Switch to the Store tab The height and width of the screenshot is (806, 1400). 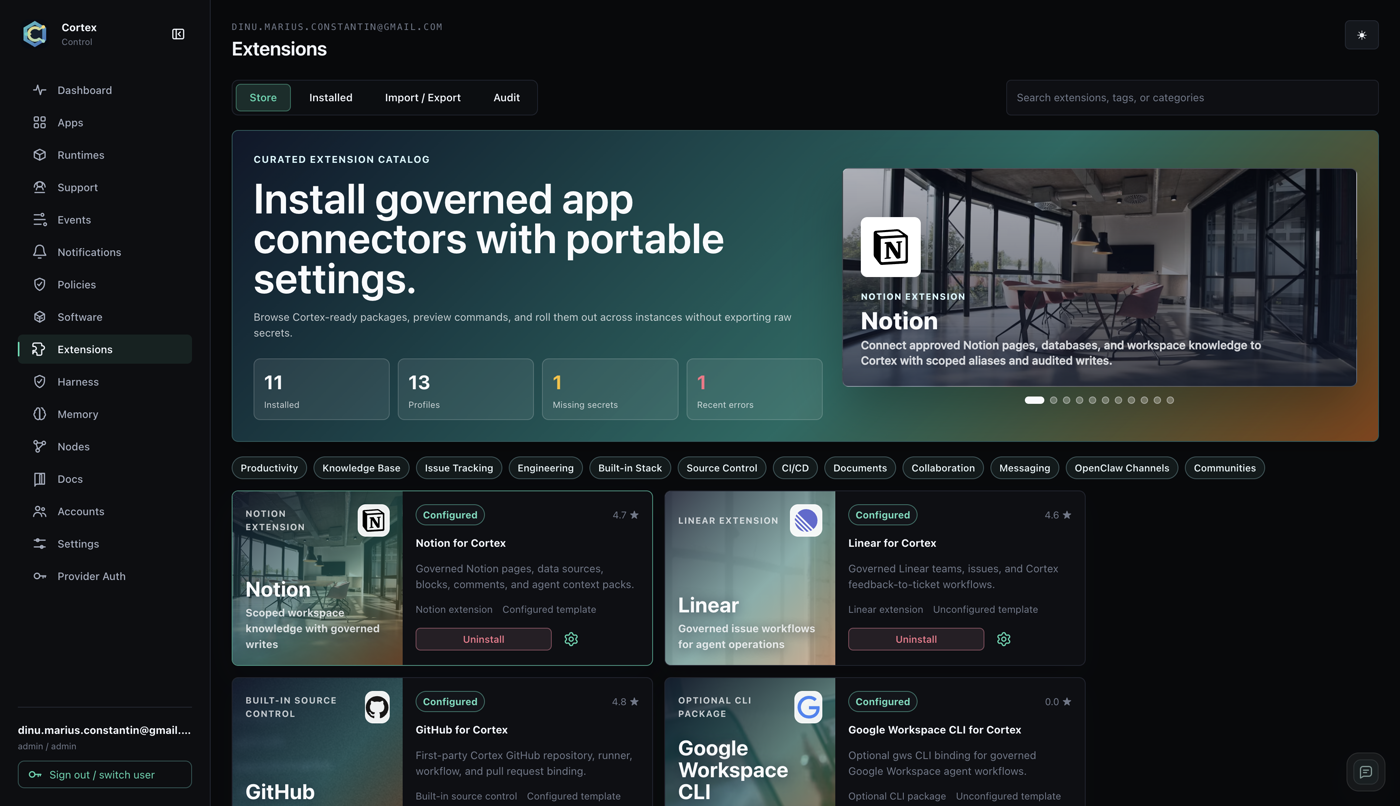pos(263,97)
